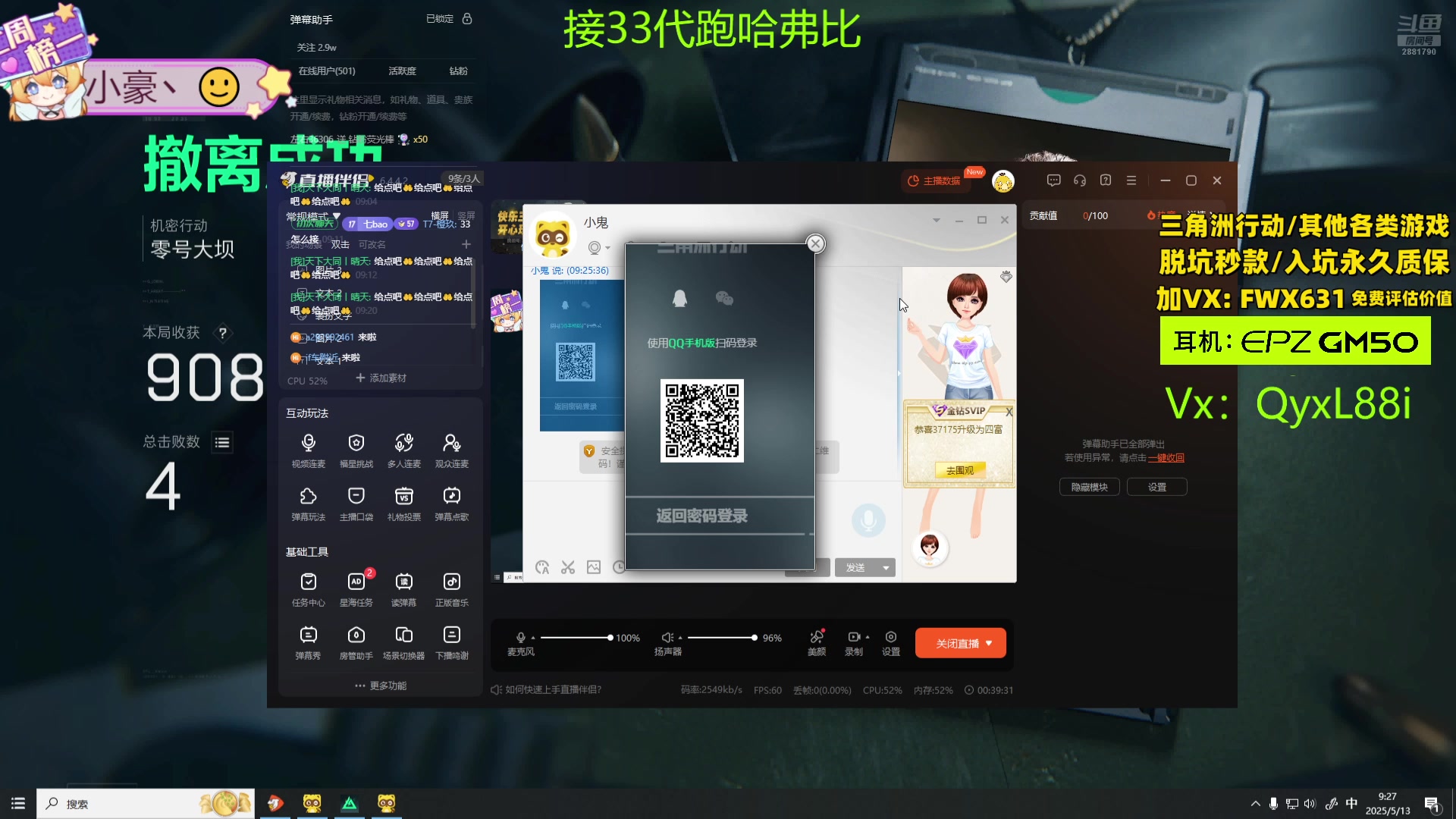Open 多人连麦 multi-person mic link

click(x=403, y=450)
